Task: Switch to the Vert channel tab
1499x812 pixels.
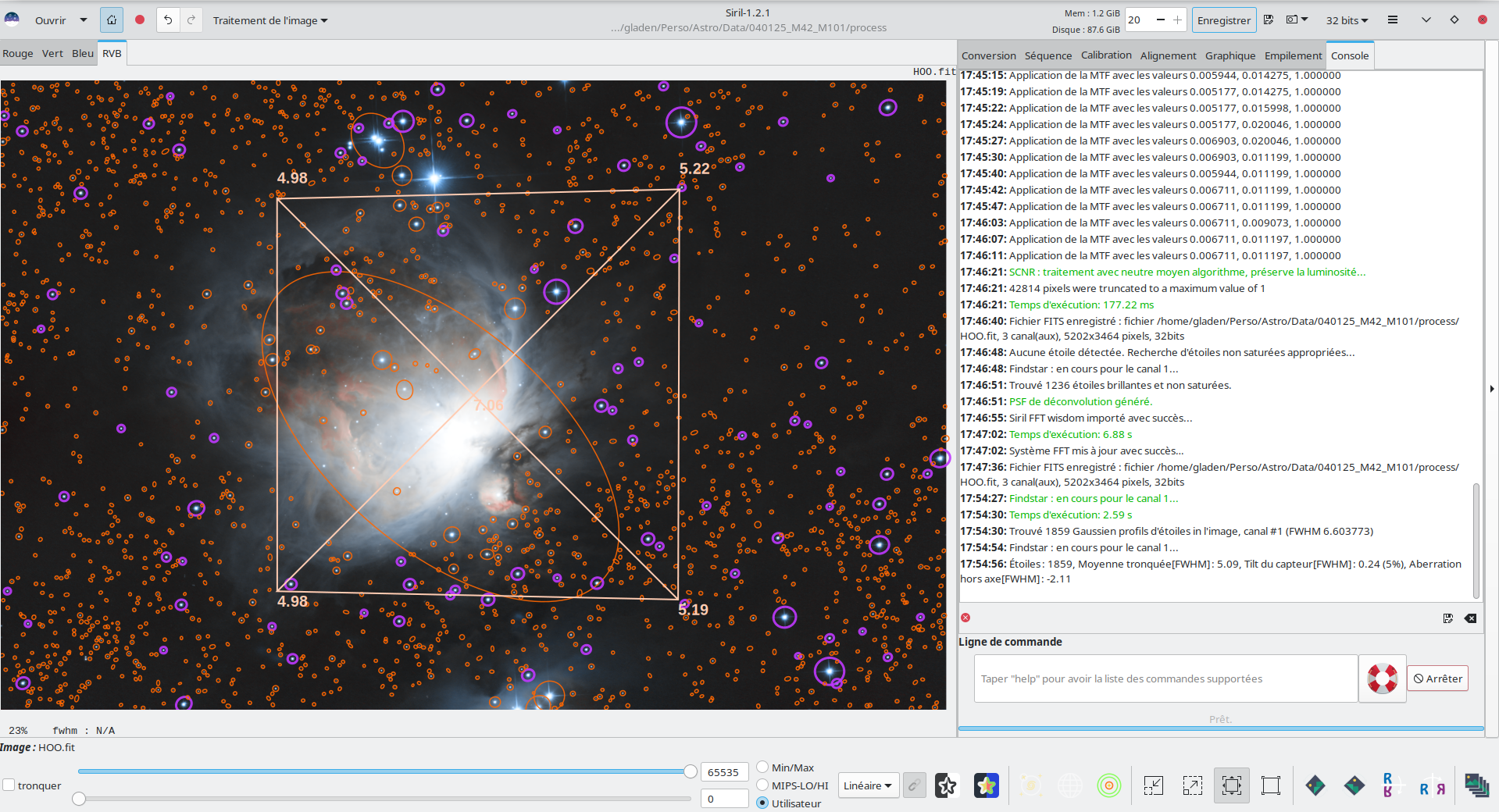Action: coord(52,54)
